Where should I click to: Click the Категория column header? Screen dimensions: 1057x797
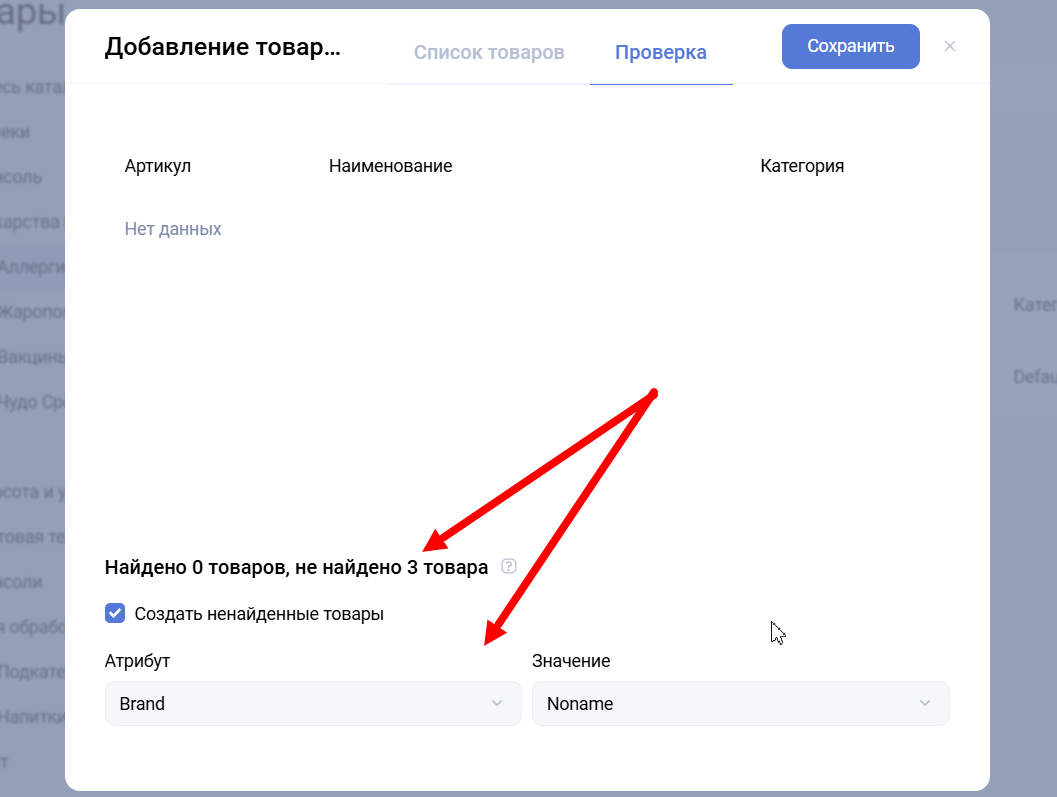tap(802, 166)
